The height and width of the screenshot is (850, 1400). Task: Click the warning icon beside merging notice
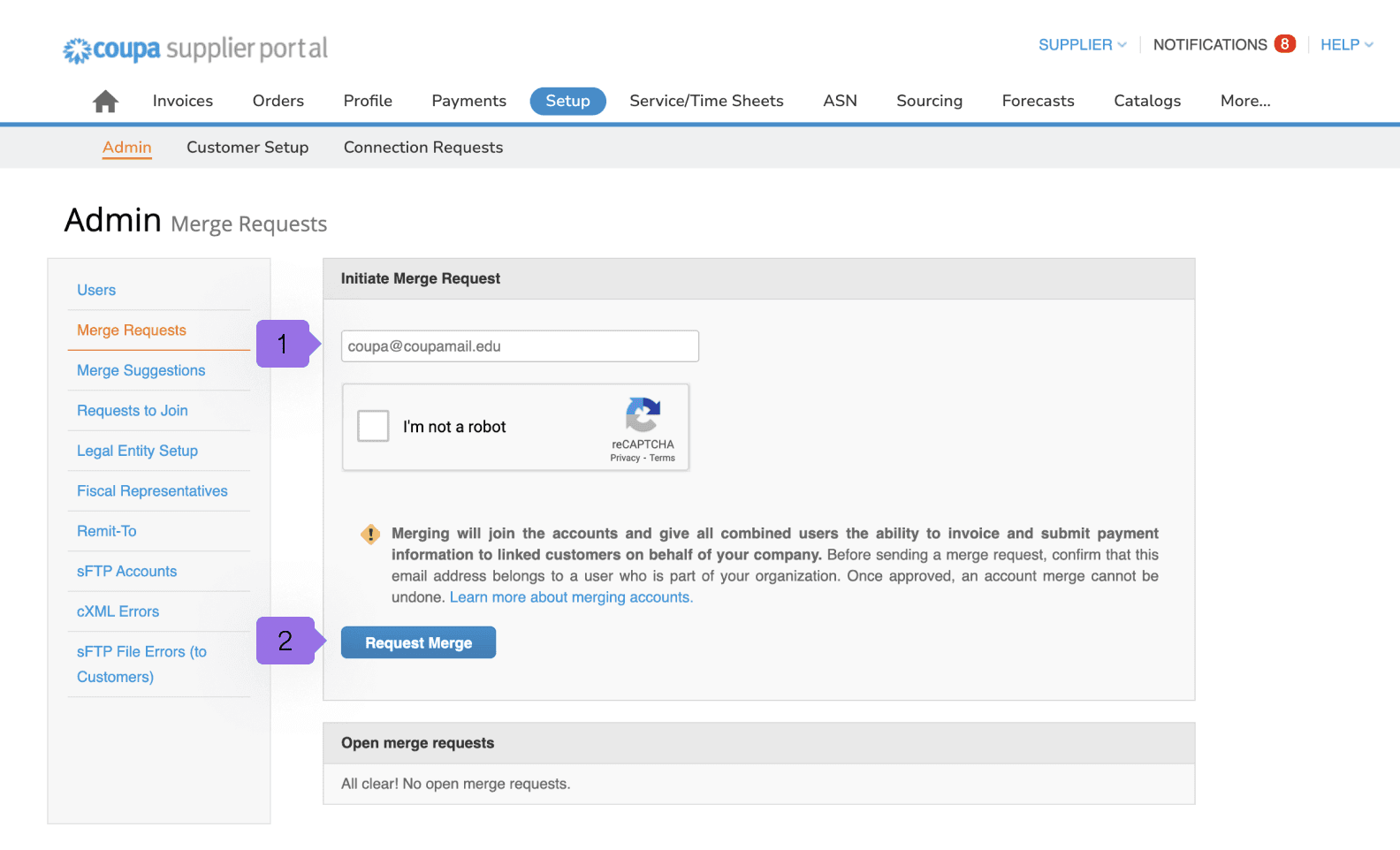370,534
